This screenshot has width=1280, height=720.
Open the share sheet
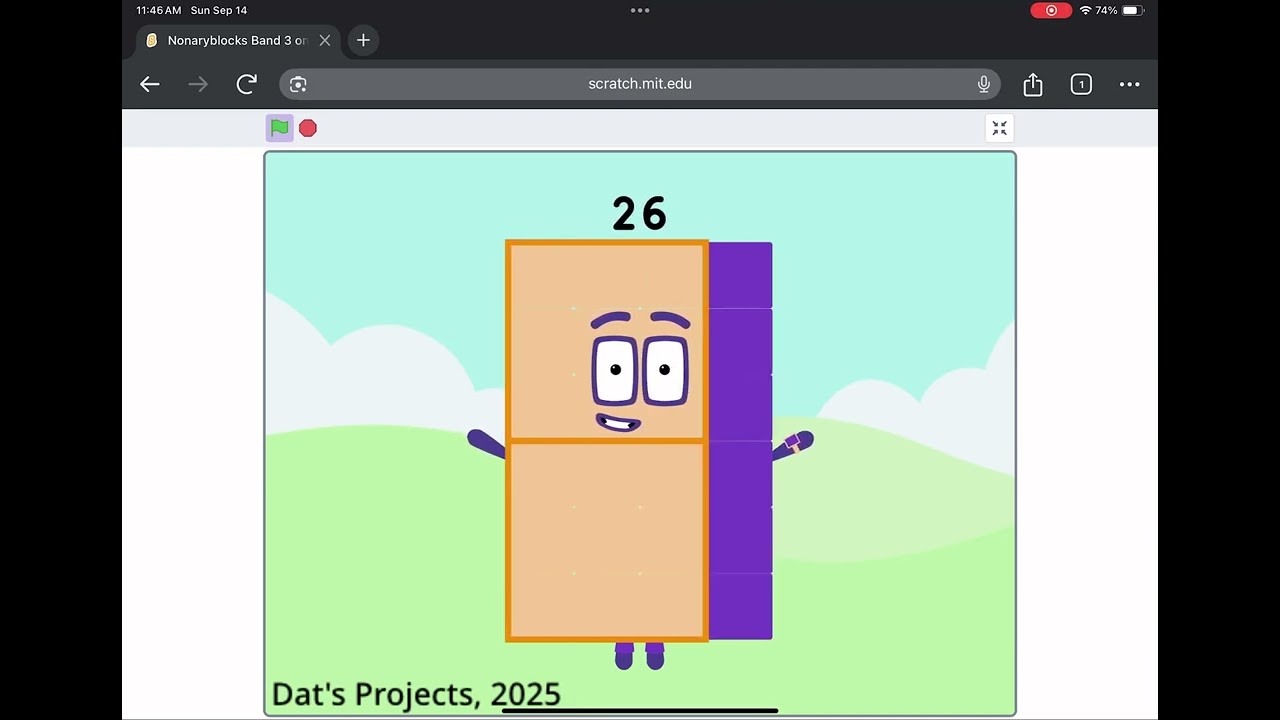click(1033, 84)
